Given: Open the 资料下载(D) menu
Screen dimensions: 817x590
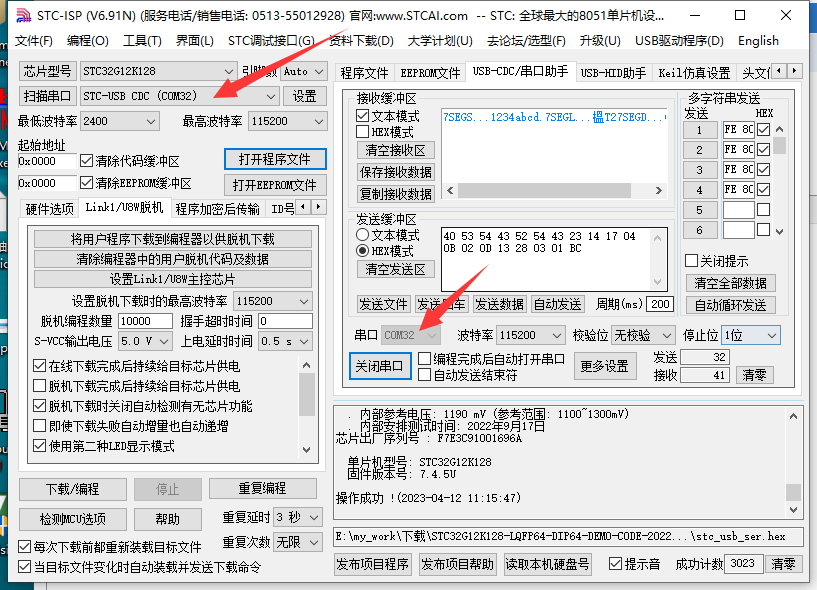Looking at the screenshot, I should coord(361,41).
